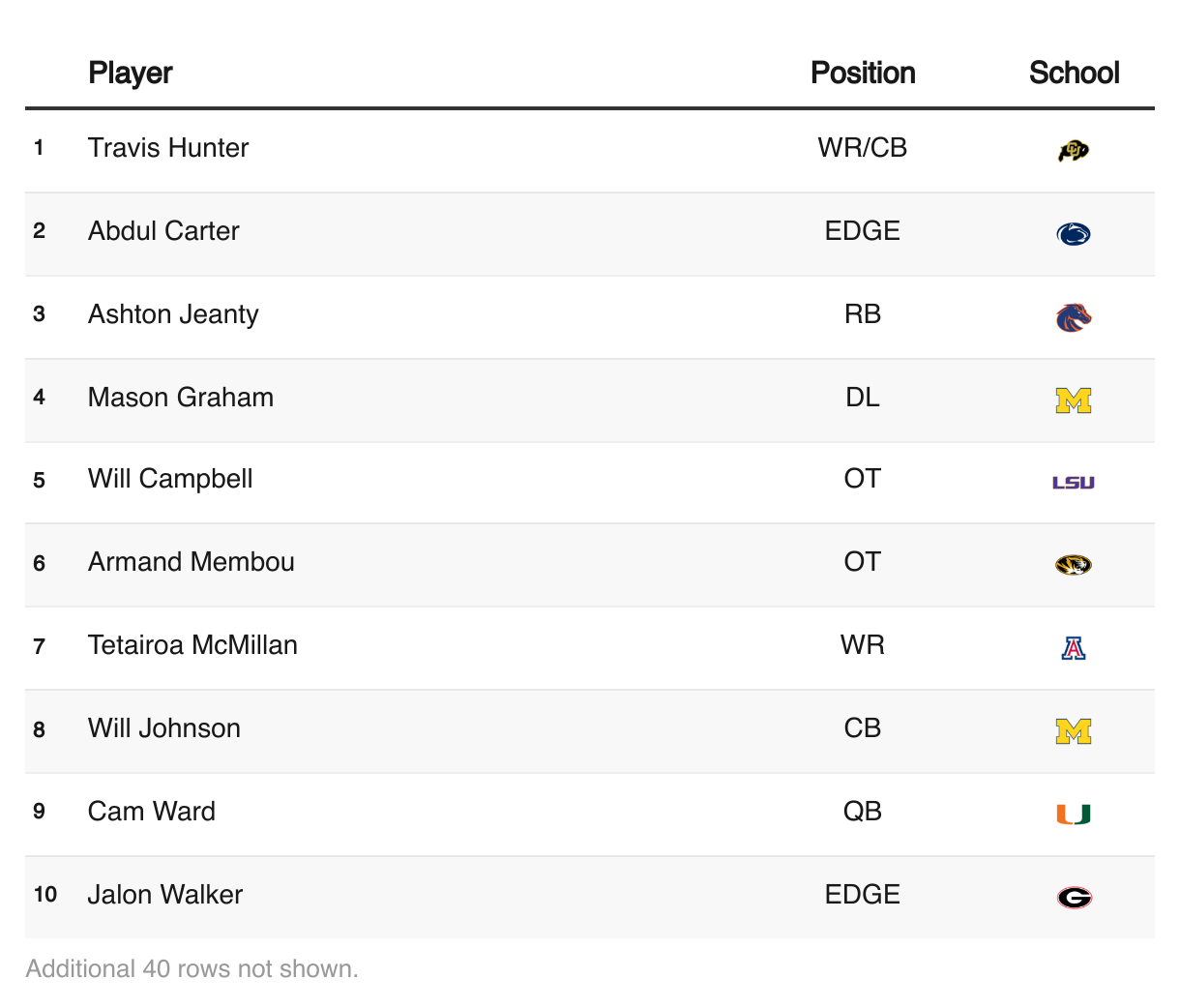Click Jalon Walker's EDGE position cell

click(x=863, y=895)
